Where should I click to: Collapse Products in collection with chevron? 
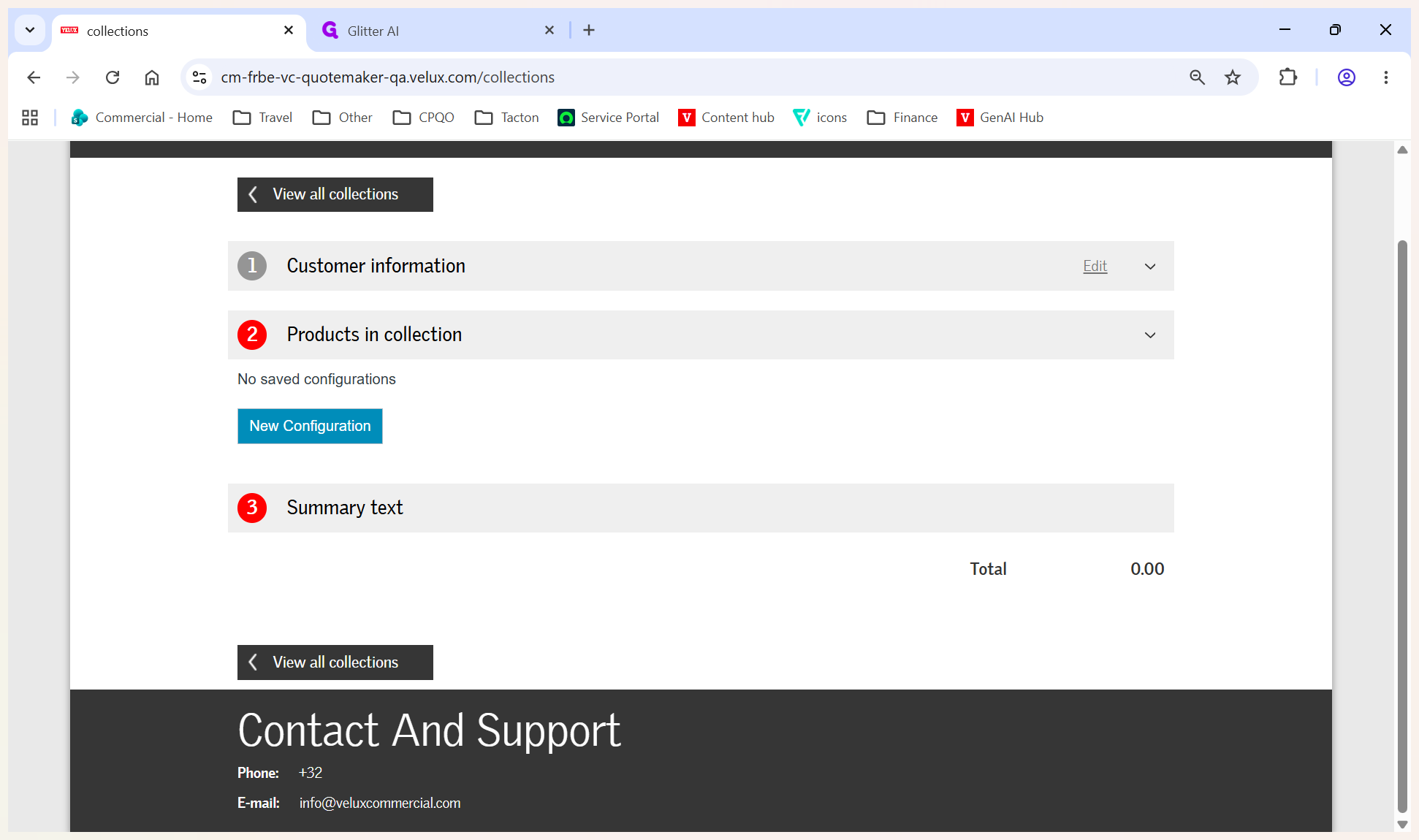coord(1150,335)
